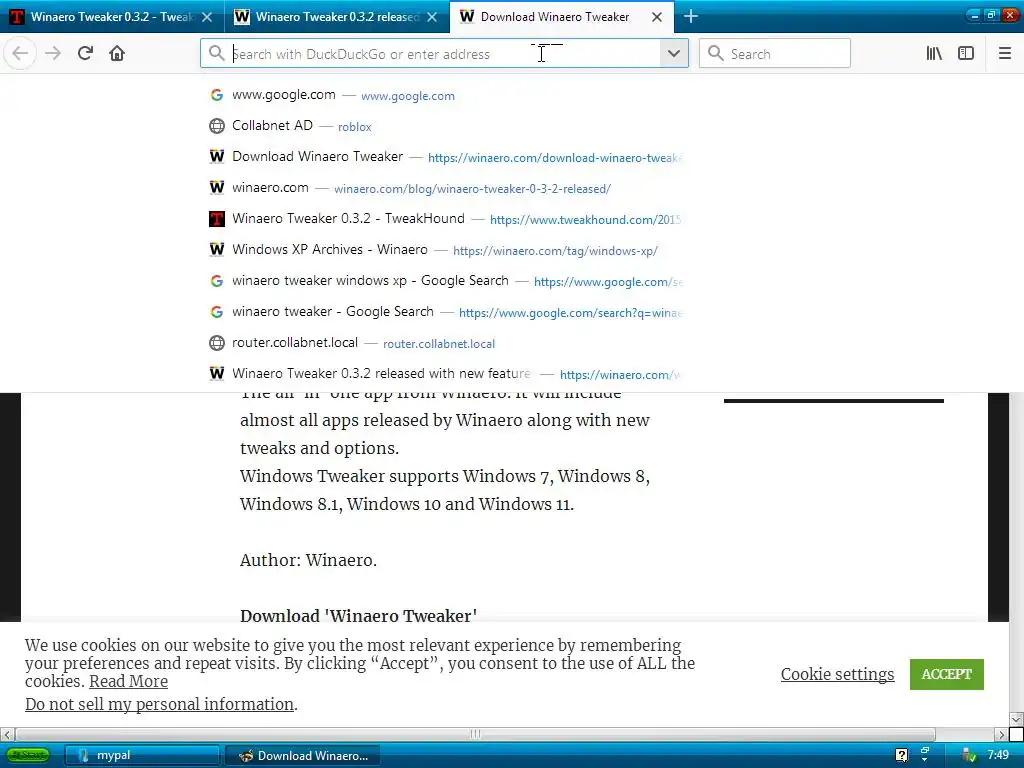Choose Winaero Tweaker 0.3.2 - TweakHound suggestion
The width and height of the screenshot is (1024, 768).
(x=444, y=219)
